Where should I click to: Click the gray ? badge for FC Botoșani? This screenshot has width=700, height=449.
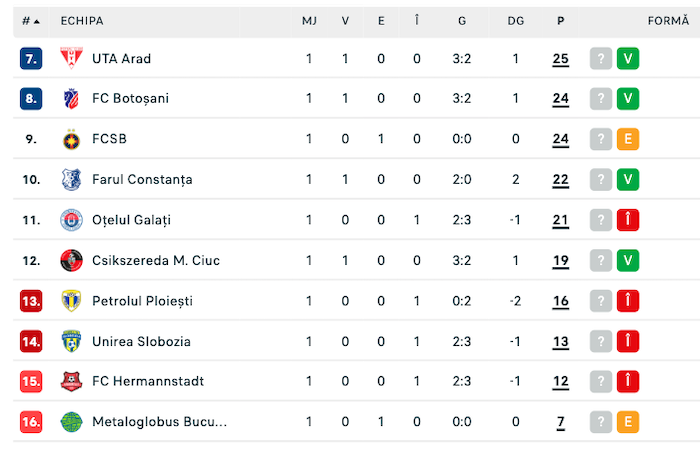coord(600,99)
